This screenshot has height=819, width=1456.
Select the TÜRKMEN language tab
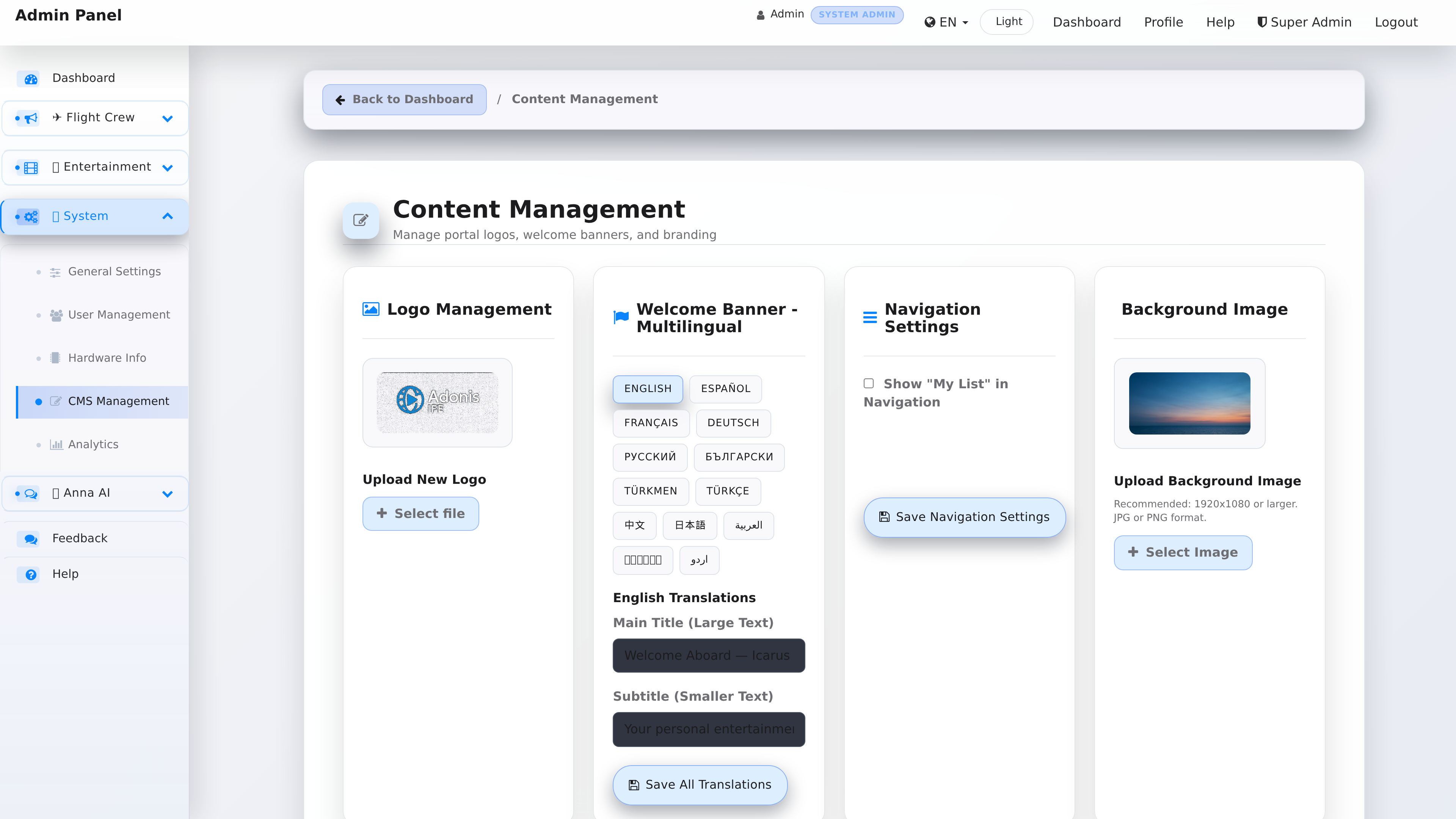click(651, 491)
